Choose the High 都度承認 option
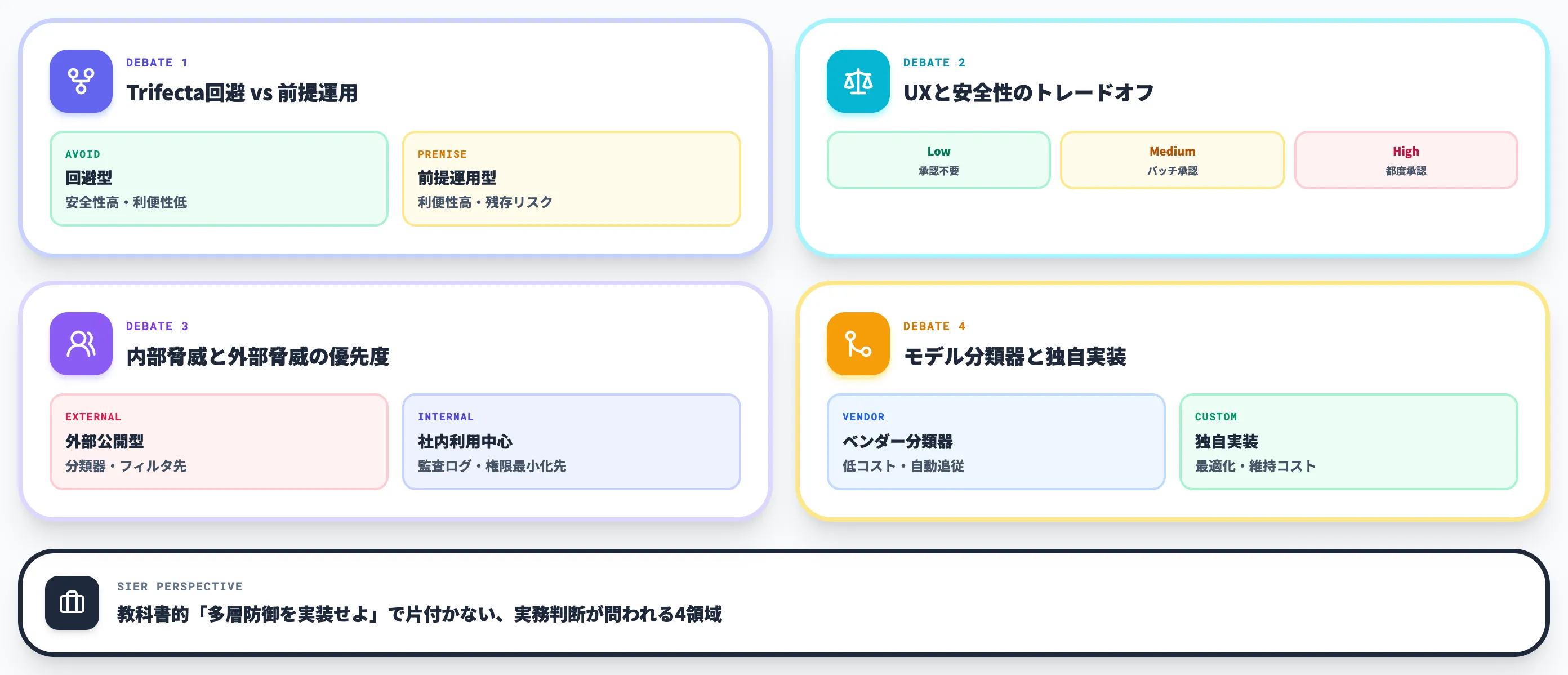The image size is (1568, 675). (x=1406, y=160)
